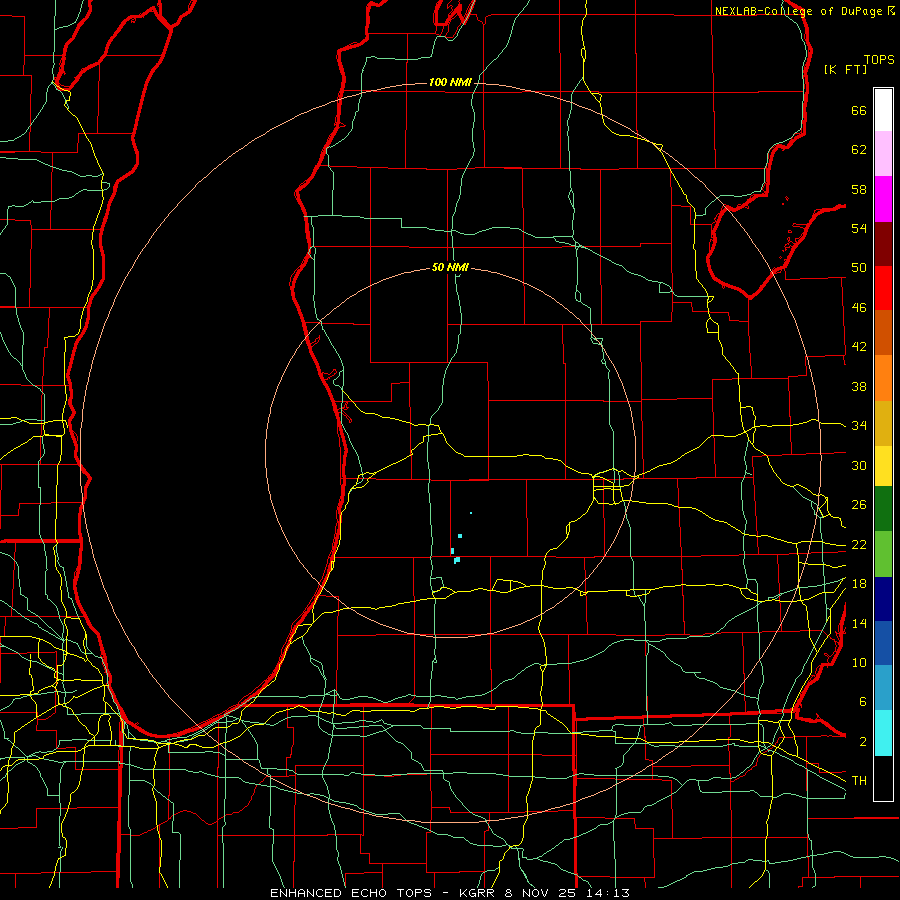Click the legend value 66
This screenshot has width=900, height=900.
pos(859,110)
